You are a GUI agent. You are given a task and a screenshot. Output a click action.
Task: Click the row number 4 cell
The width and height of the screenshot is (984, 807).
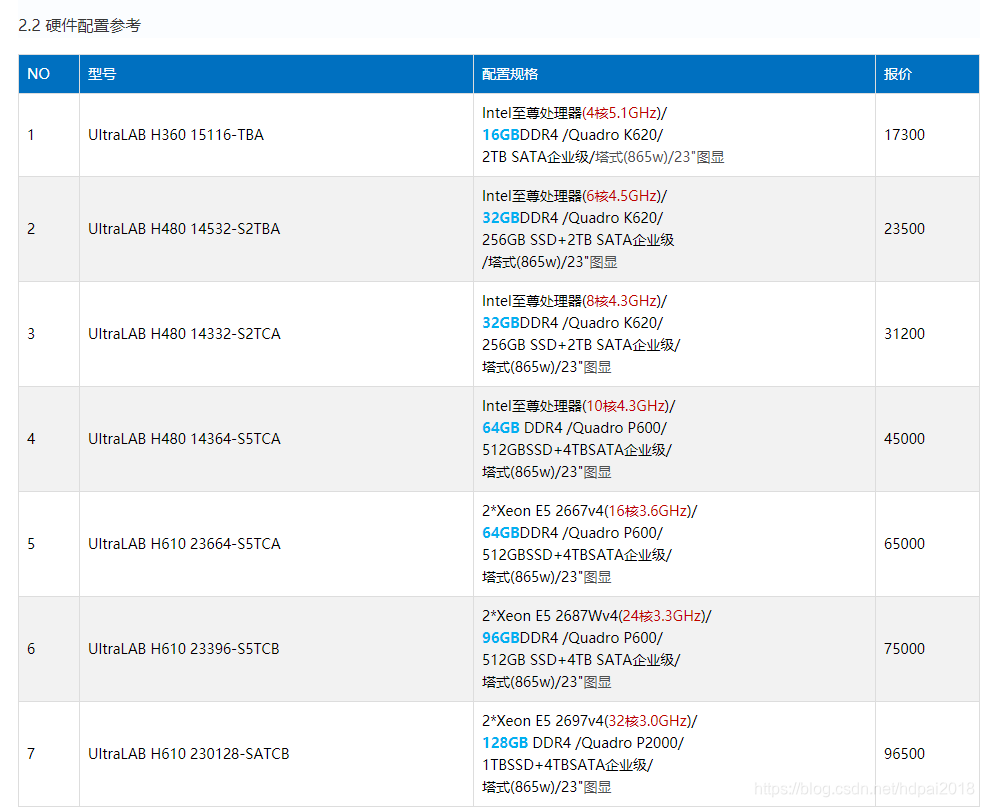click(49, 439)
